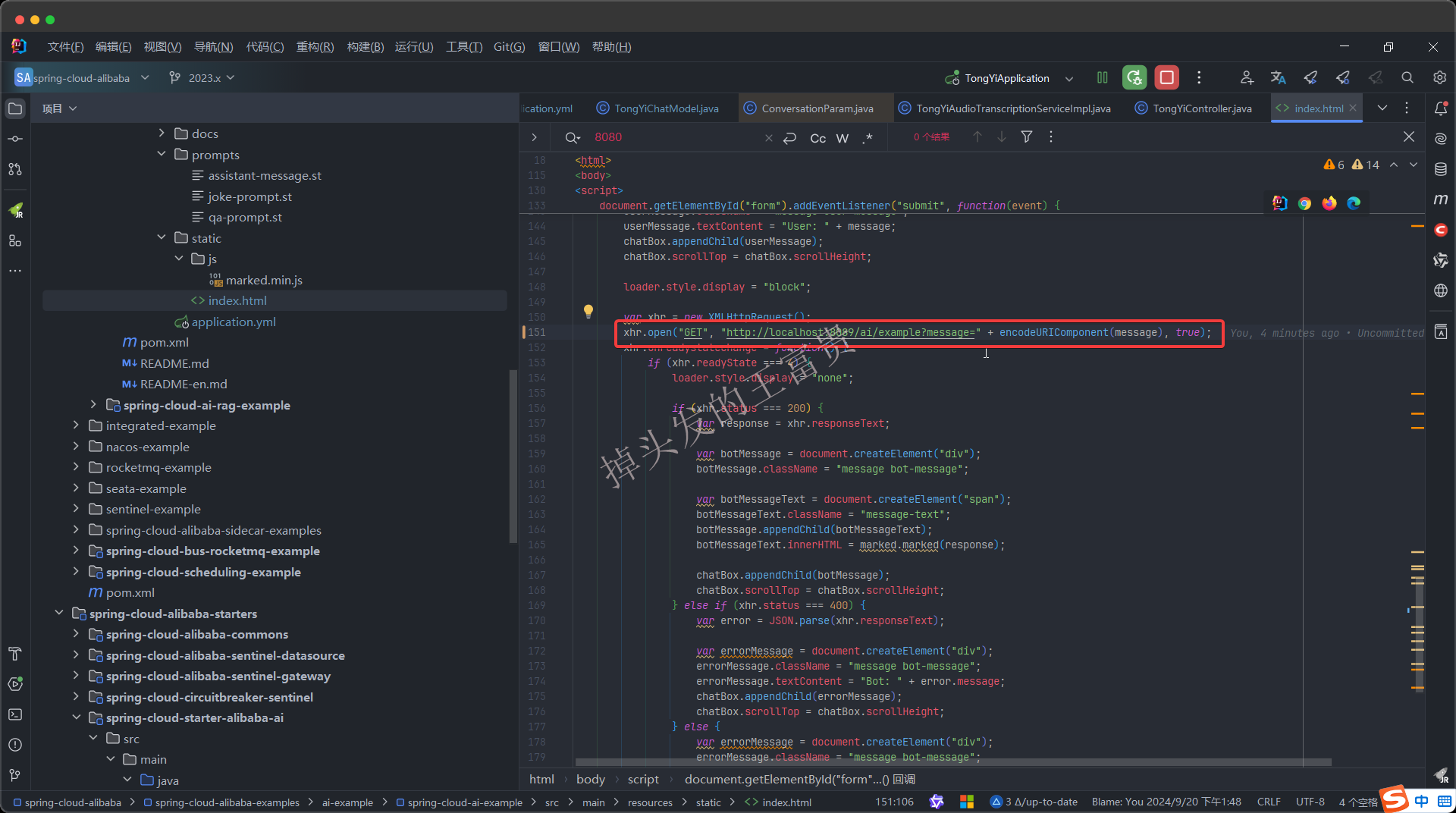The image size is (1456, 813).
Task: Select application.yml in the project tree
Action: click(x=234, y=322)
